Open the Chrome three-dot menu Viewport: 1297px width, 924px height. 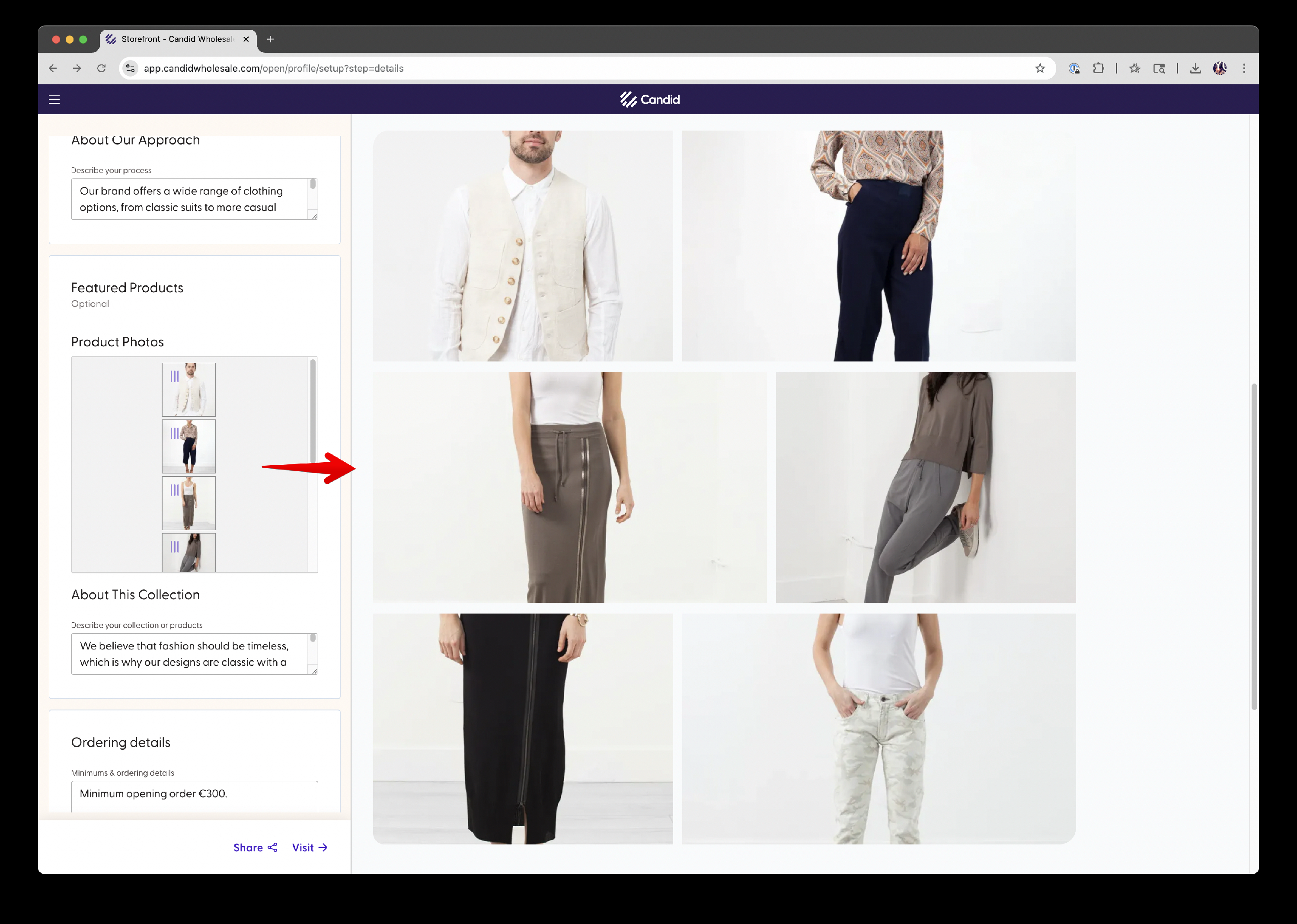(1244, 68)
